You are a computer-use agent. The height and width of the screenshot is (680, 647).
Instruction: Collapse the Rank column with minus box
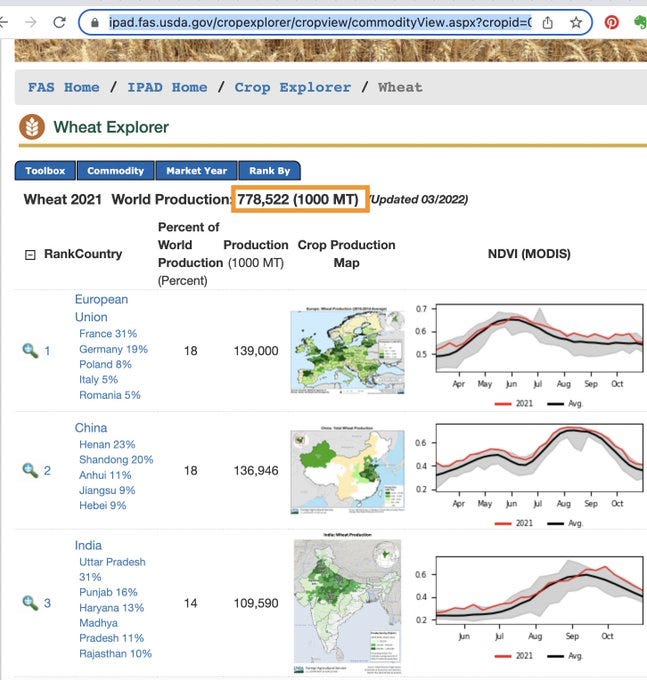click(30, 255)
